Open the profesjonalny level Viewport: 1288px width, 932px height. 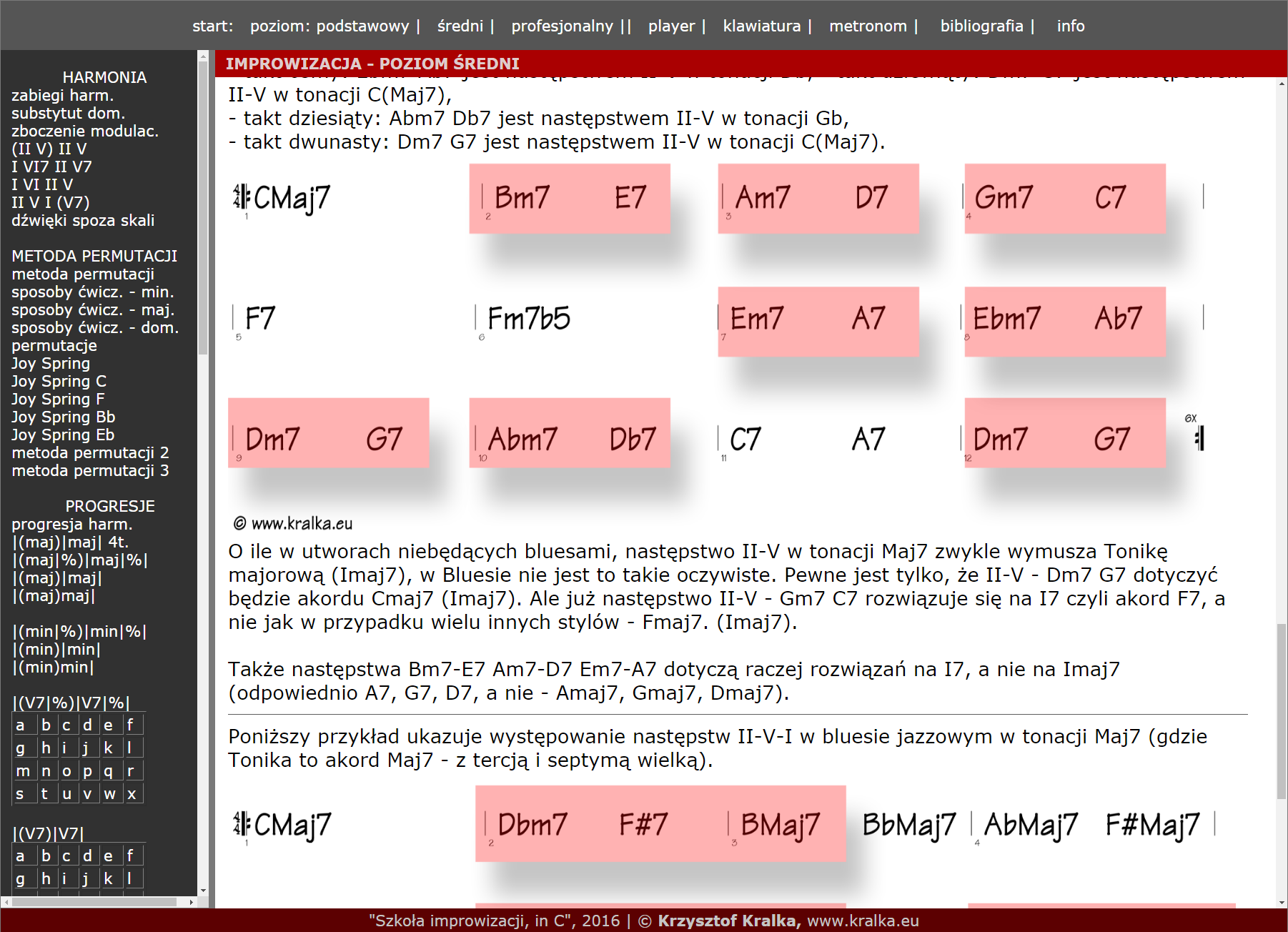563,26
